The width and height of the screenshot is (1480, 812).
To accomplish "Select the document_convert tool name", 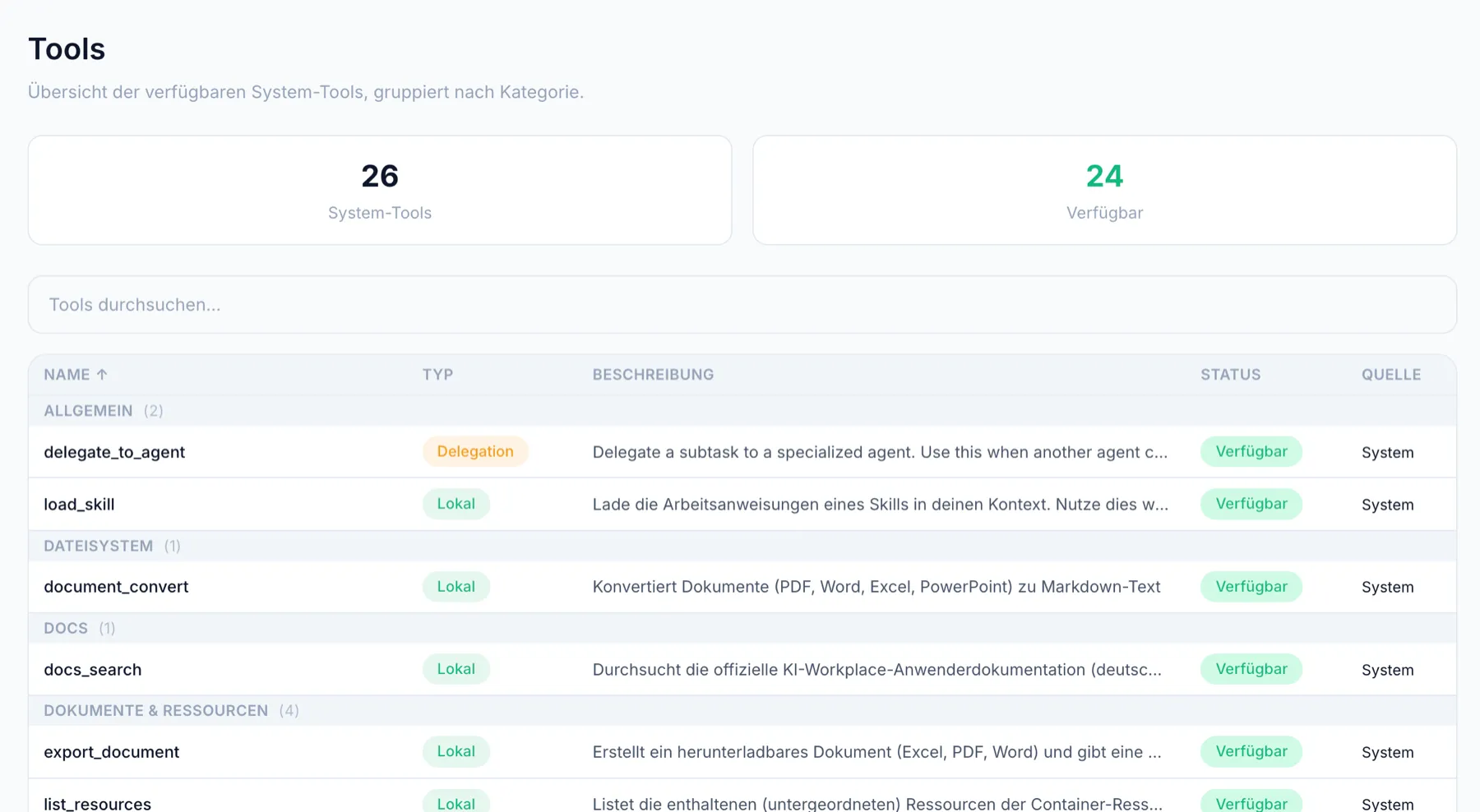I will [116, 587].
